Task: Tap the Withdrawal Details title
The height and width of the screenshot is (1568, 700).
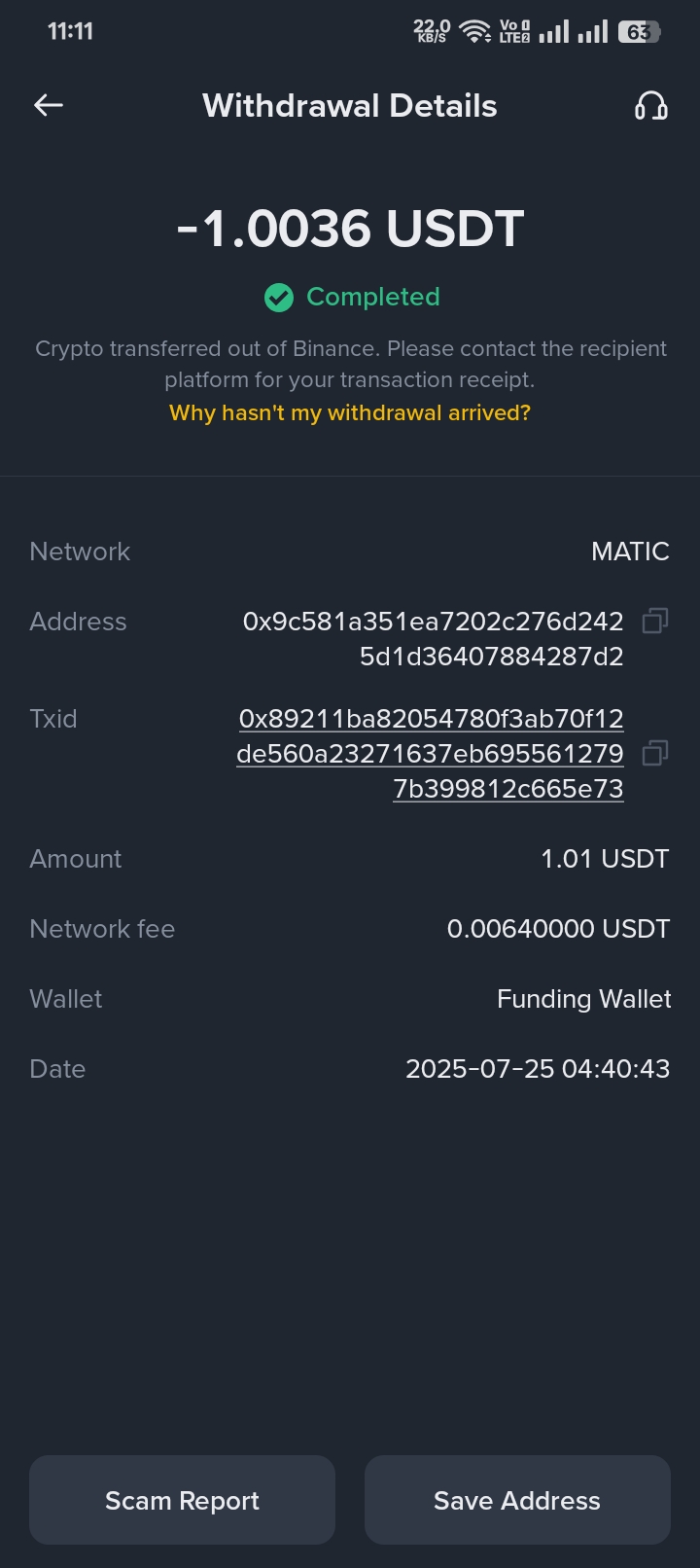Action: coord(350,105)
